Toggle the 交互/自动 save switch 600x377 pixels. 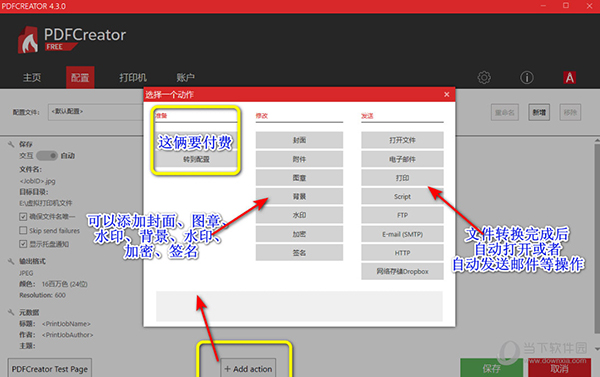pyautogui.click(x=47, y=156)
